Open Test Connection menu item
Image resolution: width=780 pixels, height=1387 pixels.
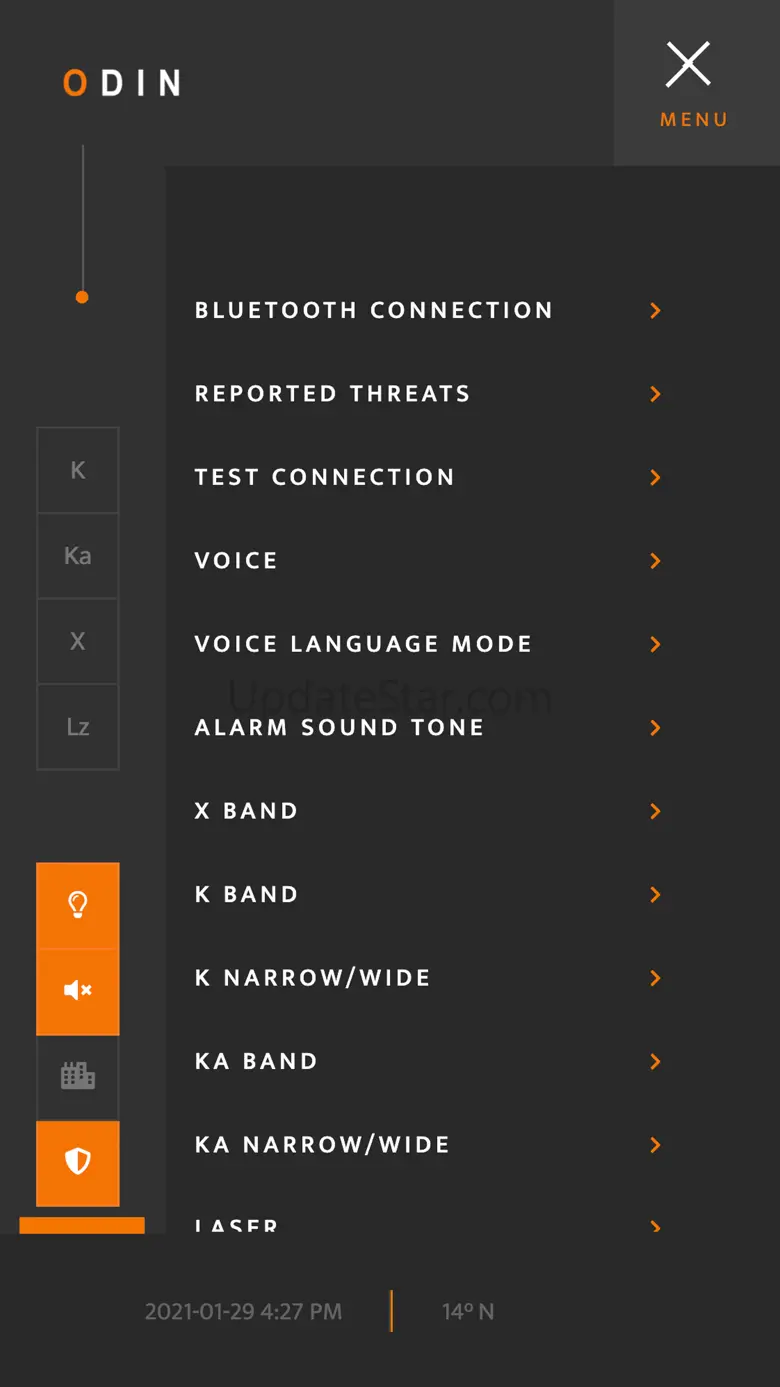pos(325,477)
